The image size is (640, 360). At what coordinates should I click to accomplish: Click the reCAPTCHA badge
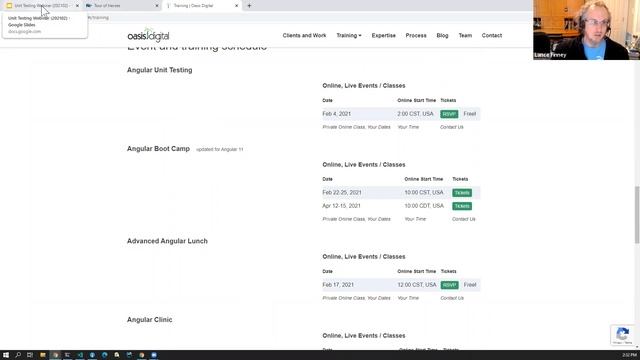pos(622,335)
